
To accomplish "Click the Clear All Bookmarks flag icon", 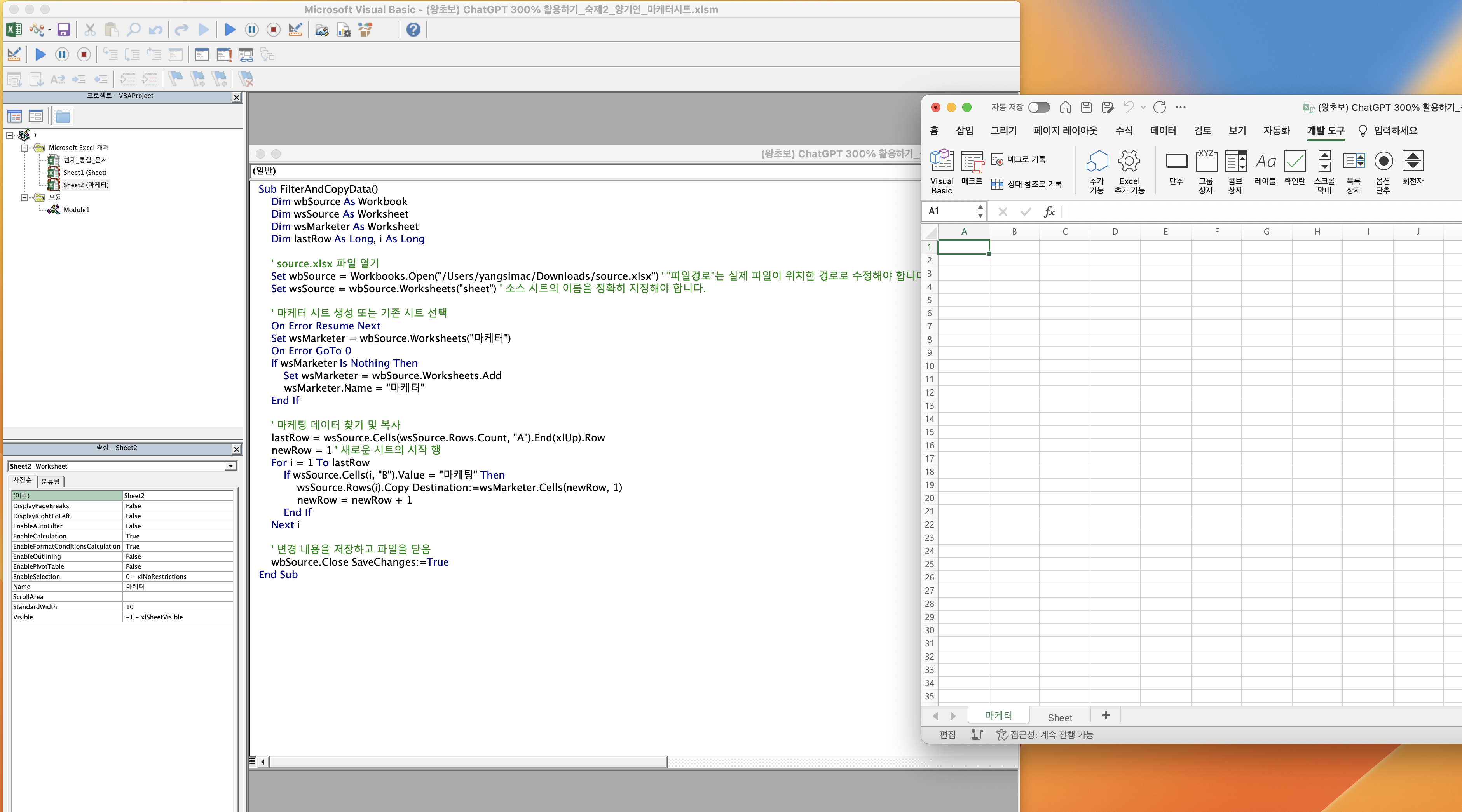I will [x=246, y=79].
